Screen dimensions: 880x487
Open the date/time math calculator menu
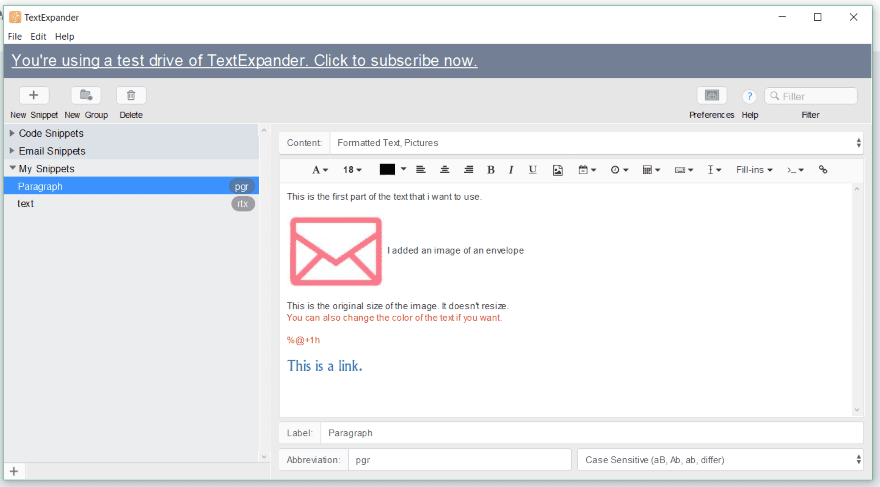651,169
